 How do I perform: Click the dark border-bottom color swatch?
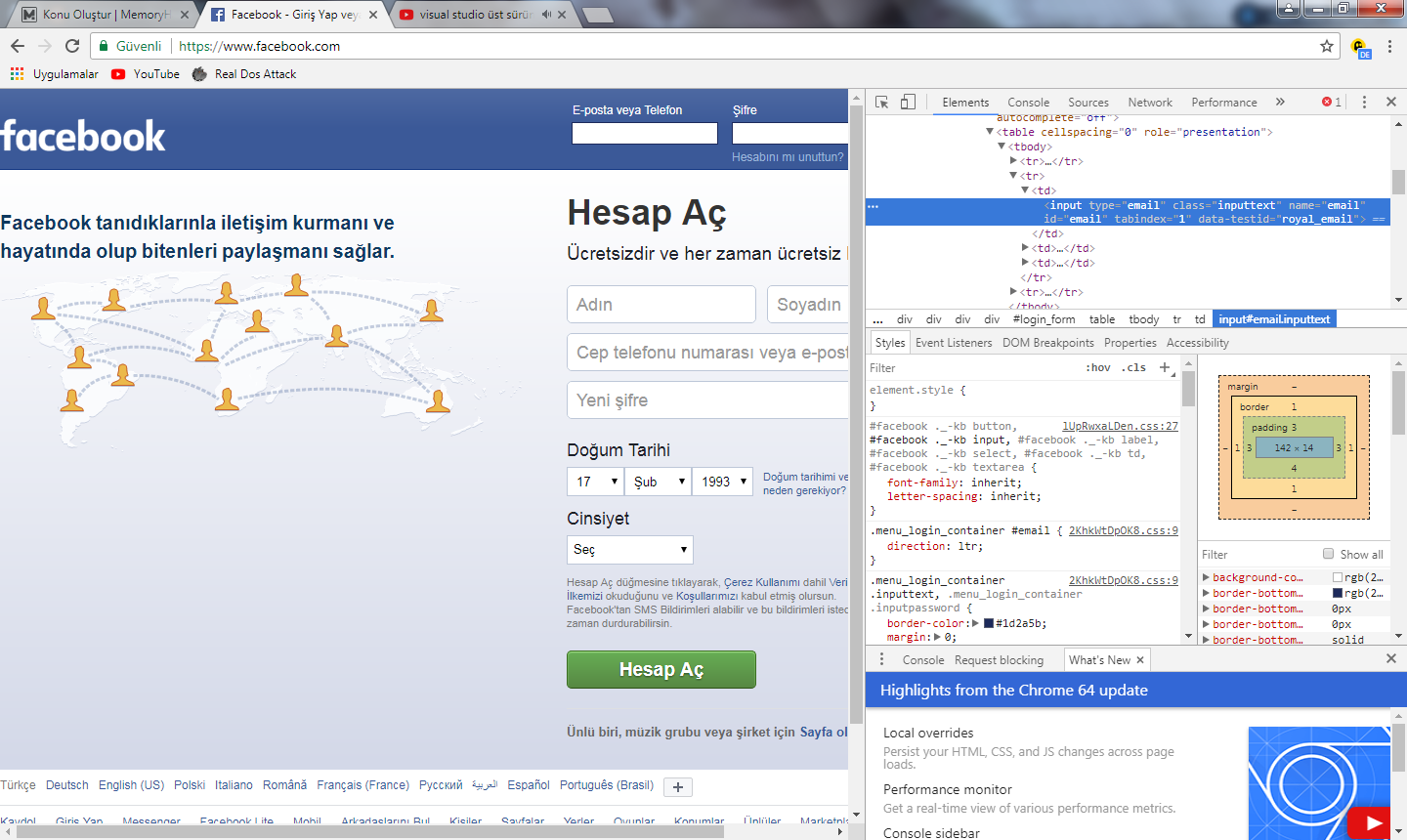click(1338, 593)
